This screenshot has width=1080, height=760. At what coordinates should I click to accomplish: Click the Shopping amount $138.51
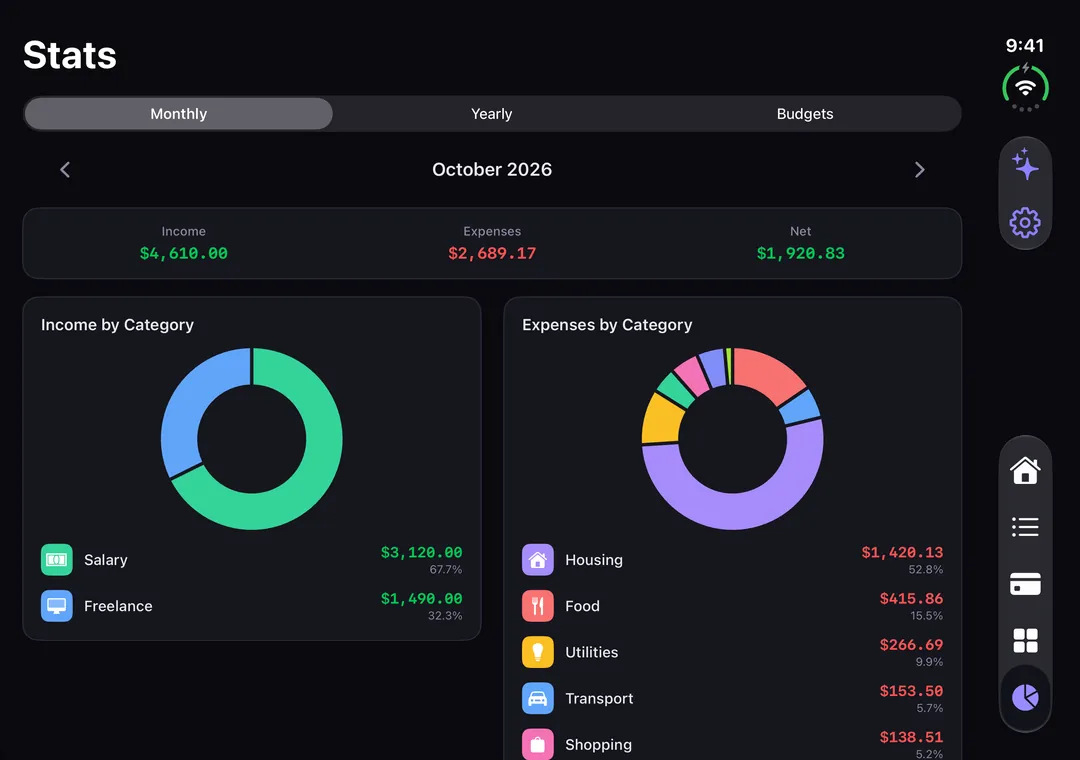(911, 737)
